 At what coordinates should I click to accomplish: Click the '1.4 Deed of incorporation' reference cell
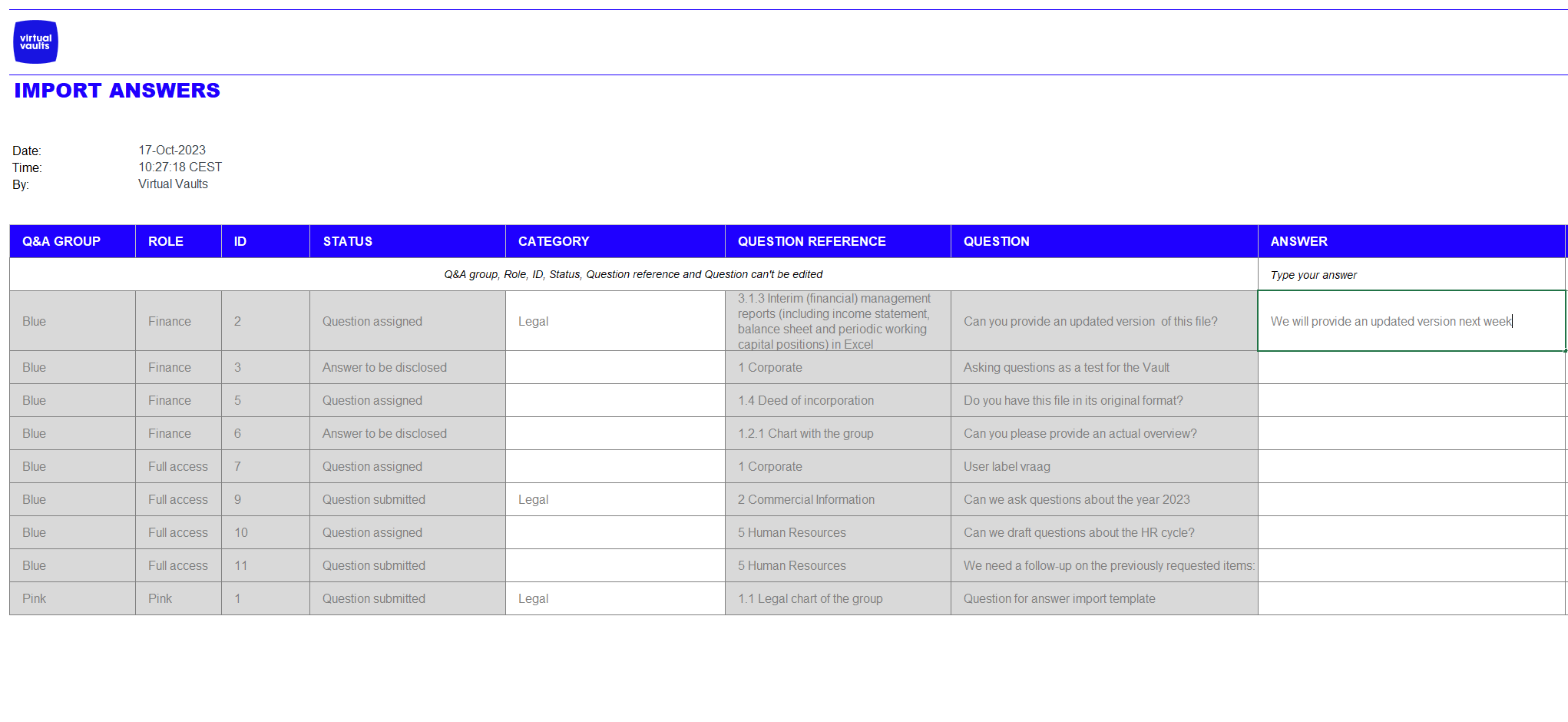point(838,401)
